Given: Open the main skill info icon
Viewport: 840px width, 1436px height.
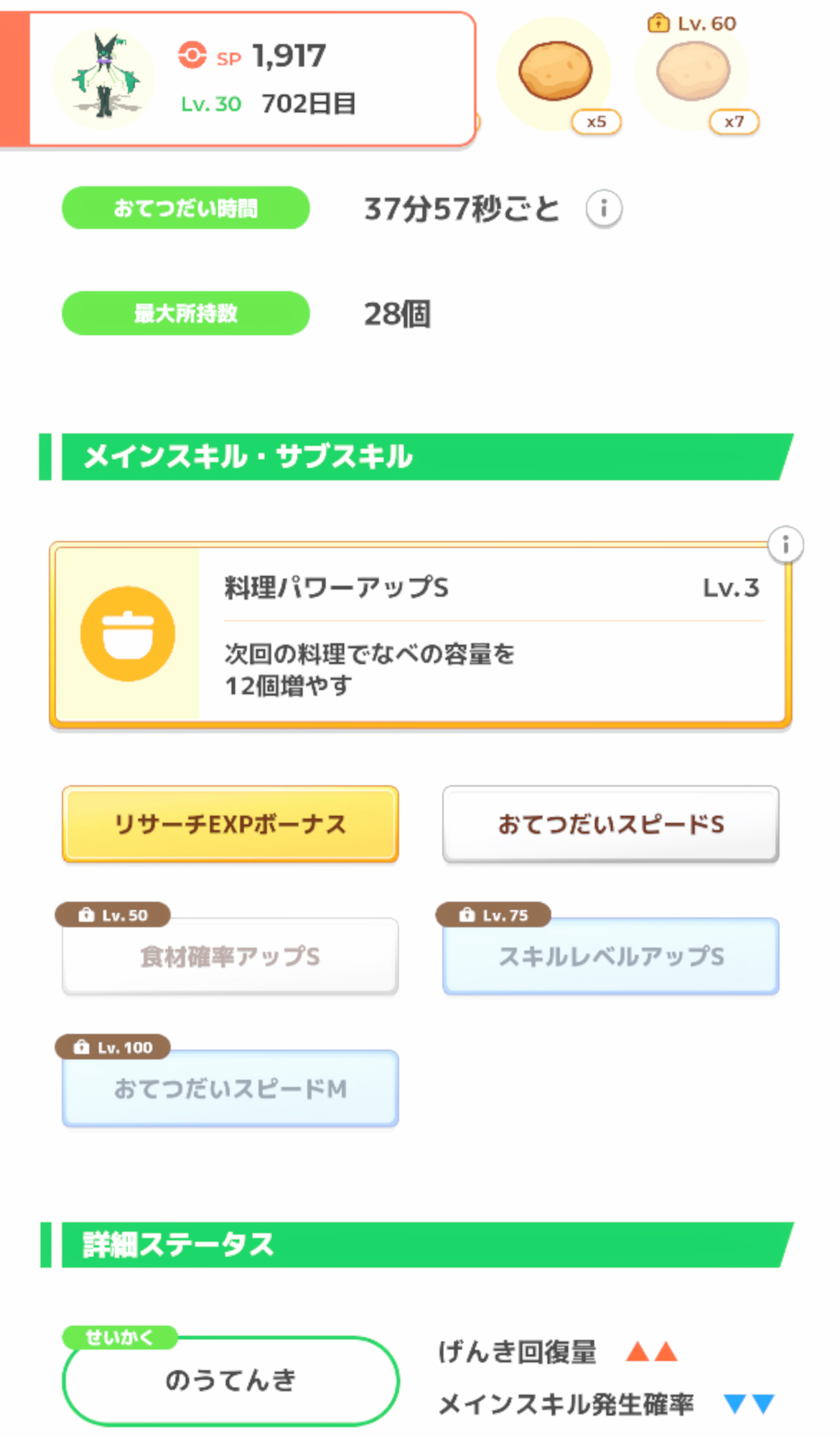Looking at the screenshot, I should tap(785, 545).
